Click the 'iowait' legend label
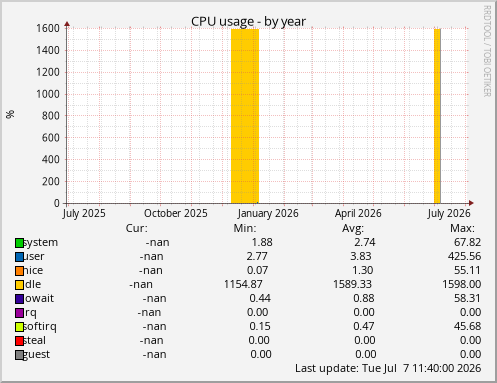This screenshot has height=383, width=497. 39,298
